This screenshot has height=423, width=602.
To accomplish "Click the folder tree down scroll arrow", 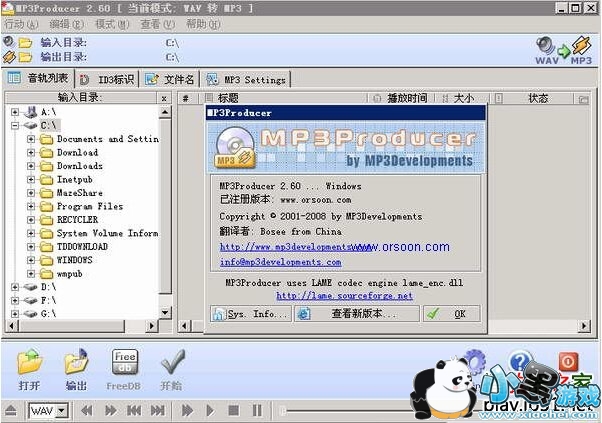I will point(165,312).
